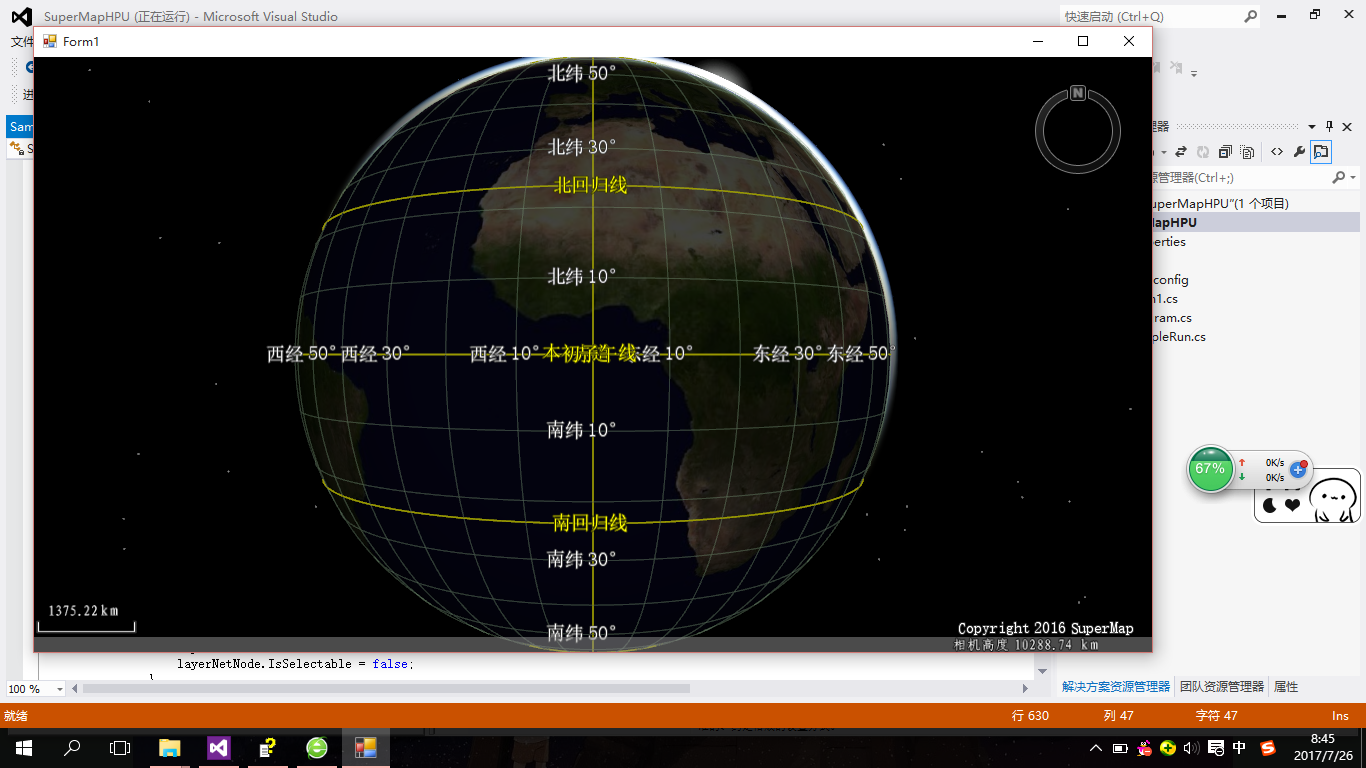Click the compass ring in Form1
Screen dimensions: 1366x768
(x=1078, y=132)
